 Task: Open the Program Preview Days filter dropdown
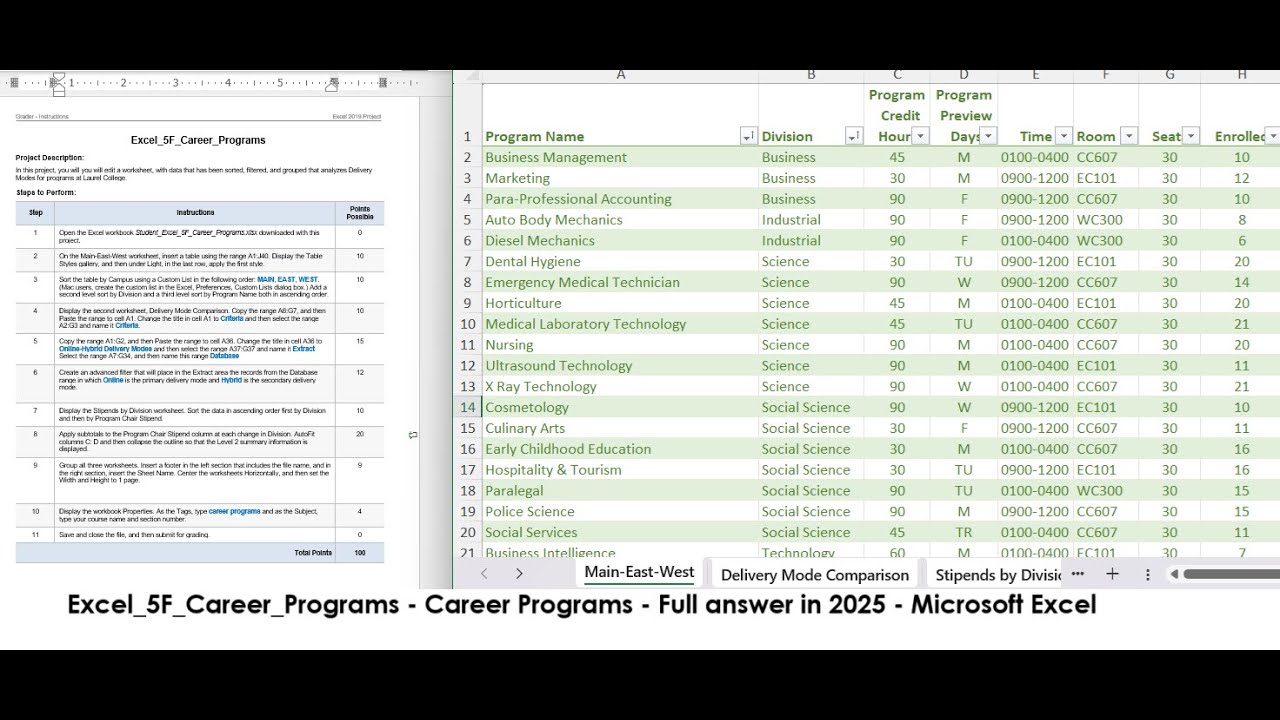(x=988, y=136)
